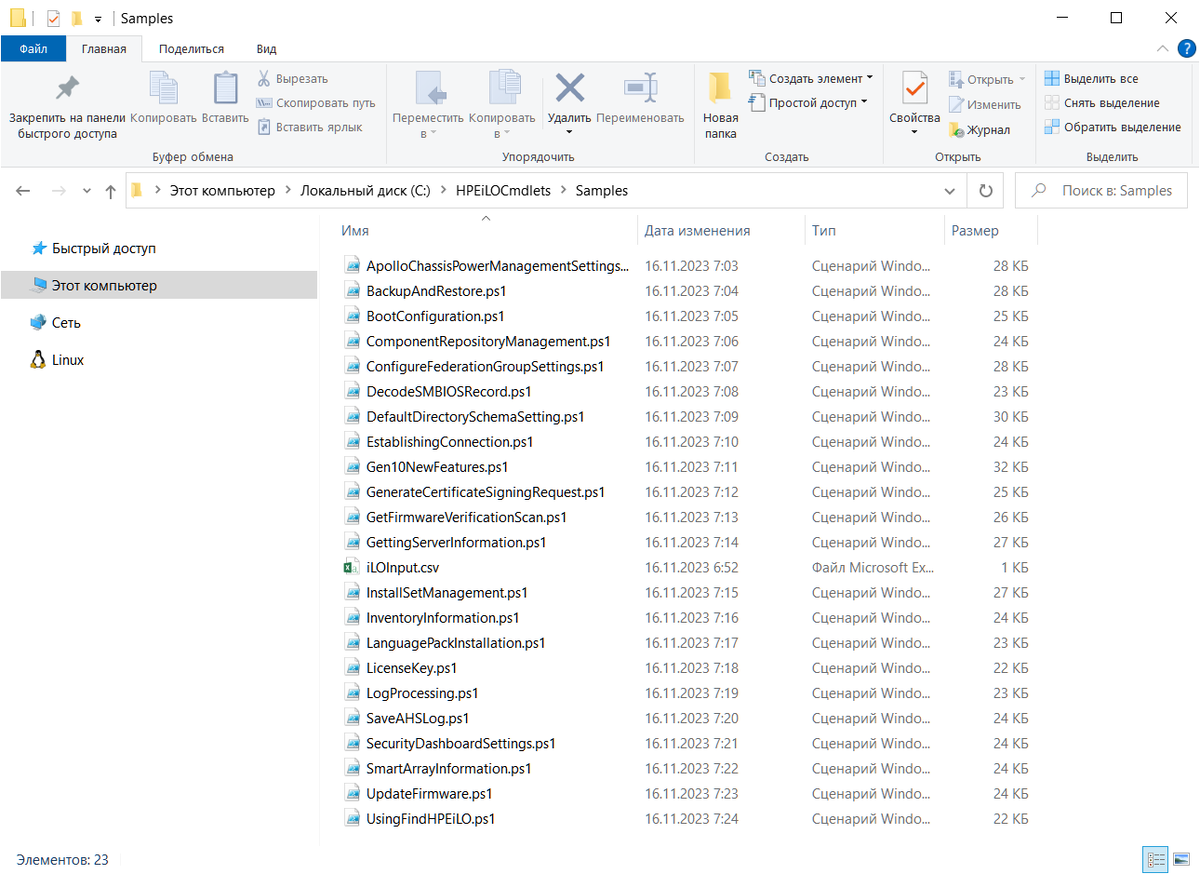Click the Копировать clipboard icon

click(x=163, y=88)
